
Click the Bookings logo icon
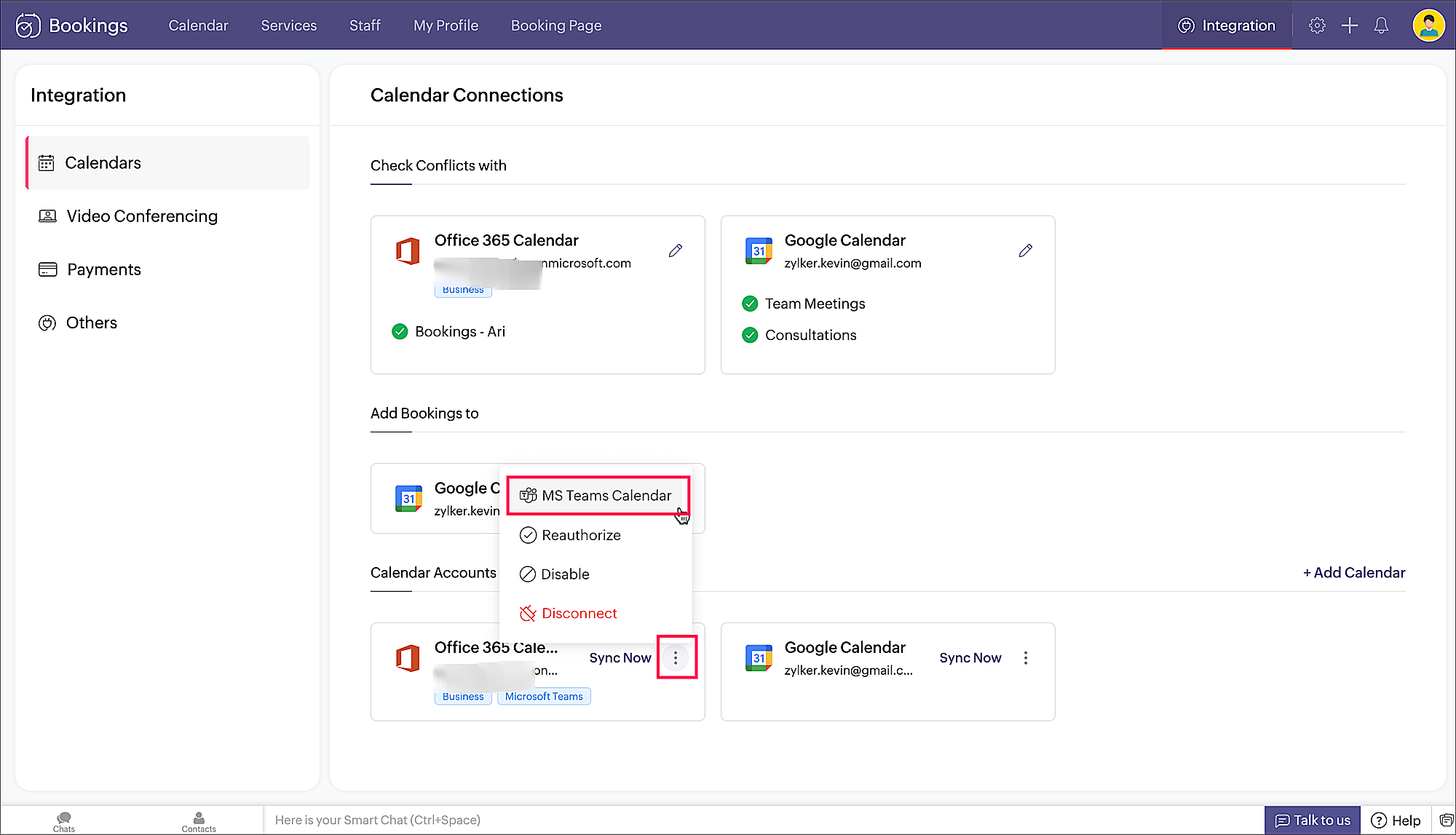tap(28, 25)
